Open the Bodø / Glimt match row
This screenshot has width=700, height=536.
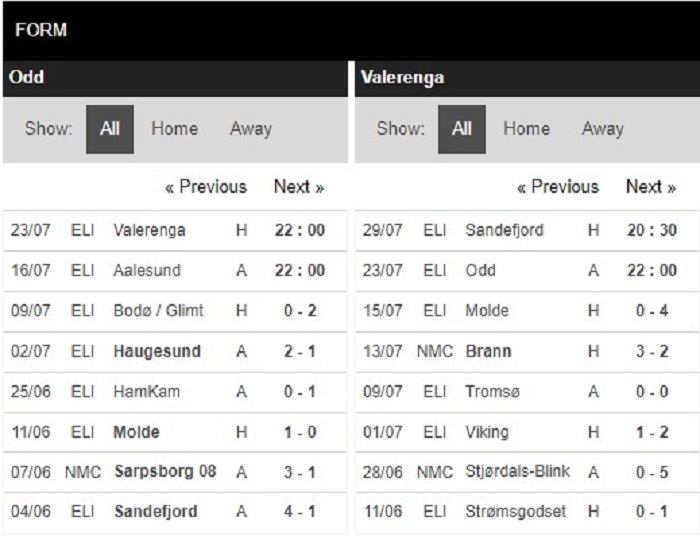[175, 311]
